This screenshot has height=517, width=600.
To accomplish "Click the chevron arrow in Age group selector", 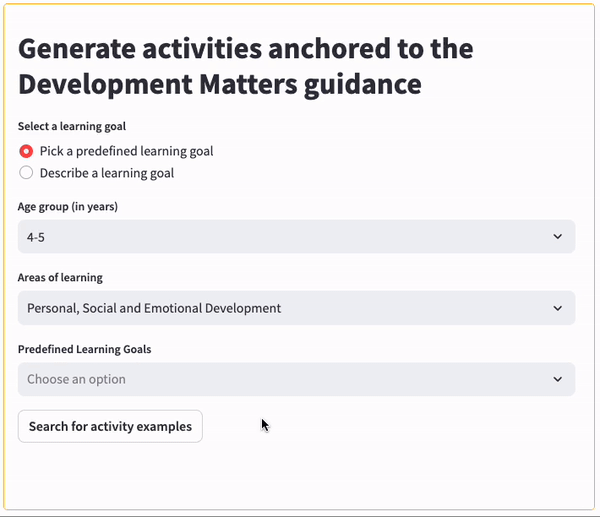I will [557, 236].
